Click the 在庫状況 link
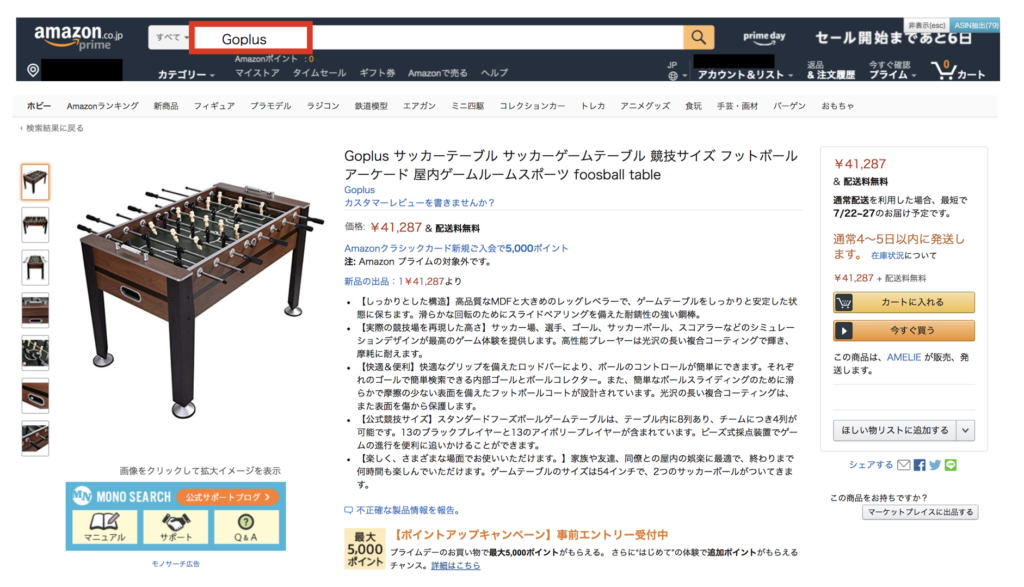 887,255
